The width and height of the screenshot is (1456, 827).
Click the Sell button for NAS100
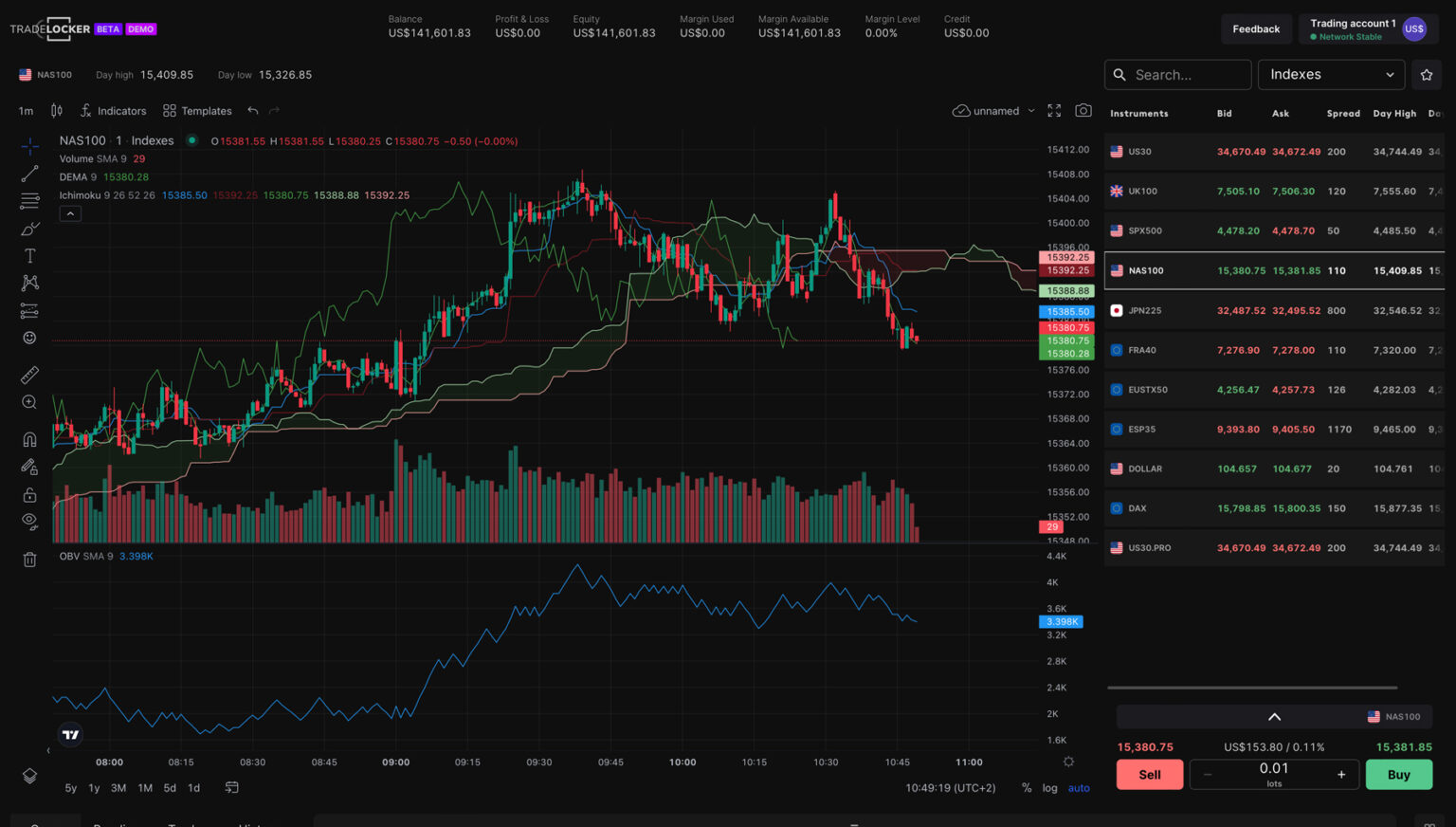pyautogui.click(x=1149, y=774)
